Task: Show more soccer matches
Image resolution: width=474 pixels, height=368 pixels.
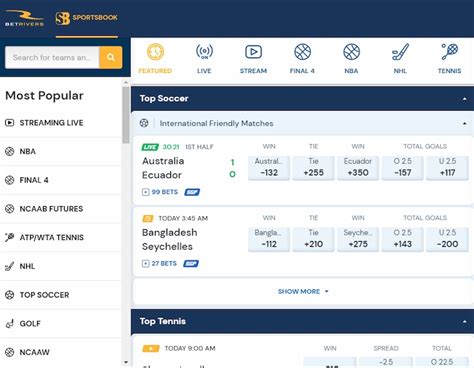Action: tap(303, 292)
